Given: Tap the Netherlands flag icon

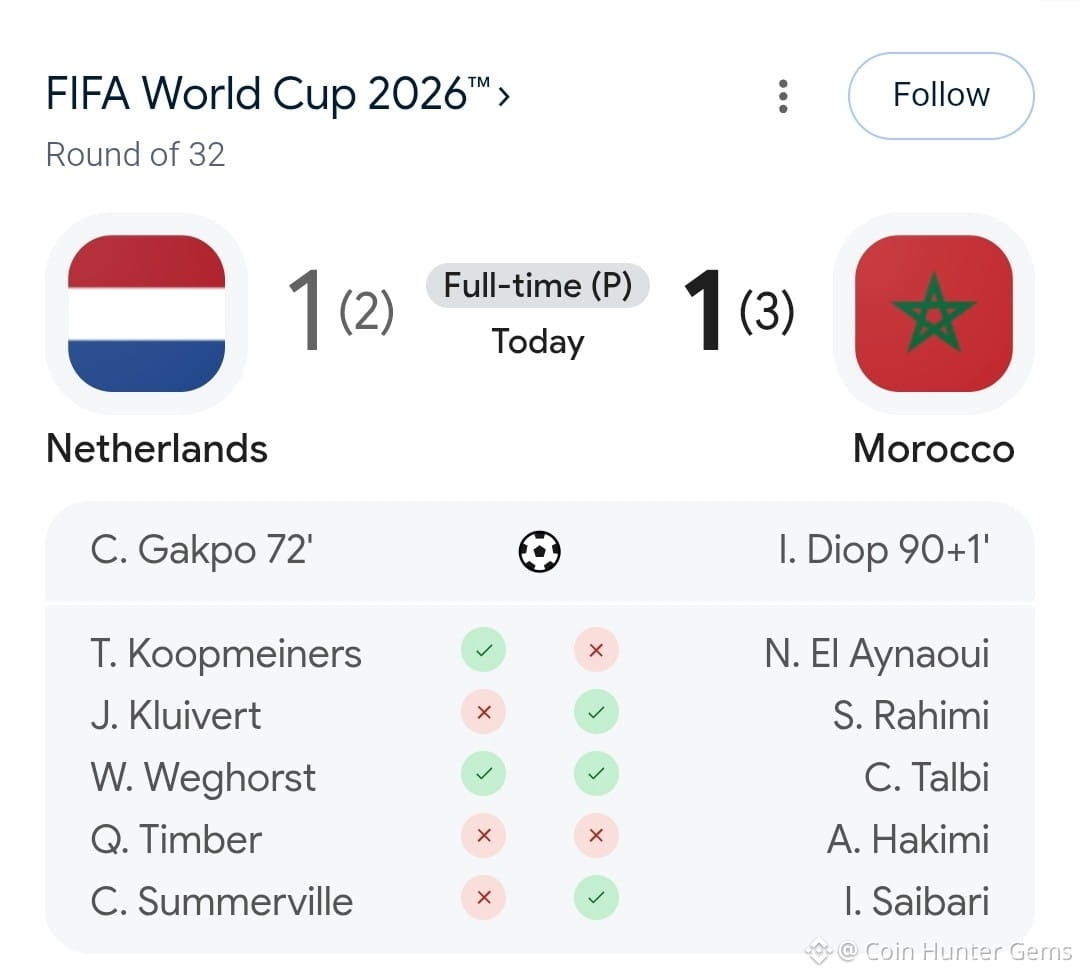Looking at the screenshot, I should (147, 313).
